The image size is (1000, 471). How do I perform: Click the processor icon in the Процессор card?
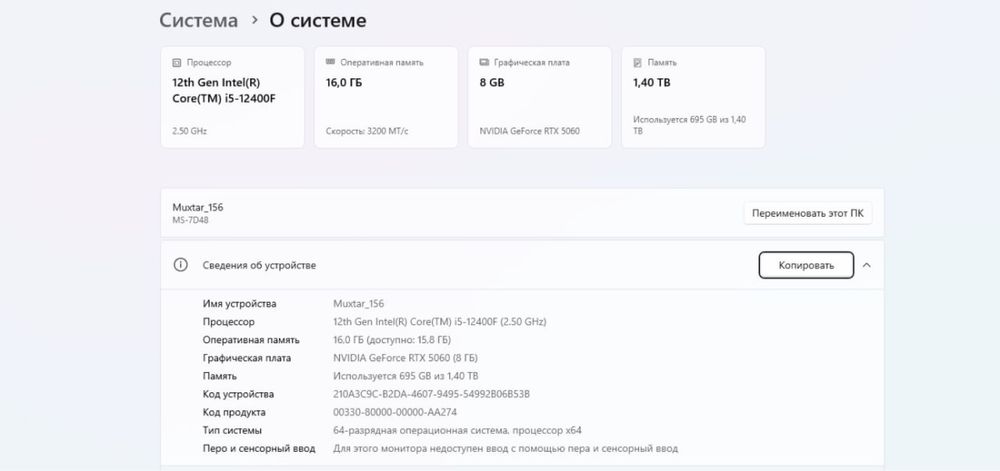coord(177,62)
